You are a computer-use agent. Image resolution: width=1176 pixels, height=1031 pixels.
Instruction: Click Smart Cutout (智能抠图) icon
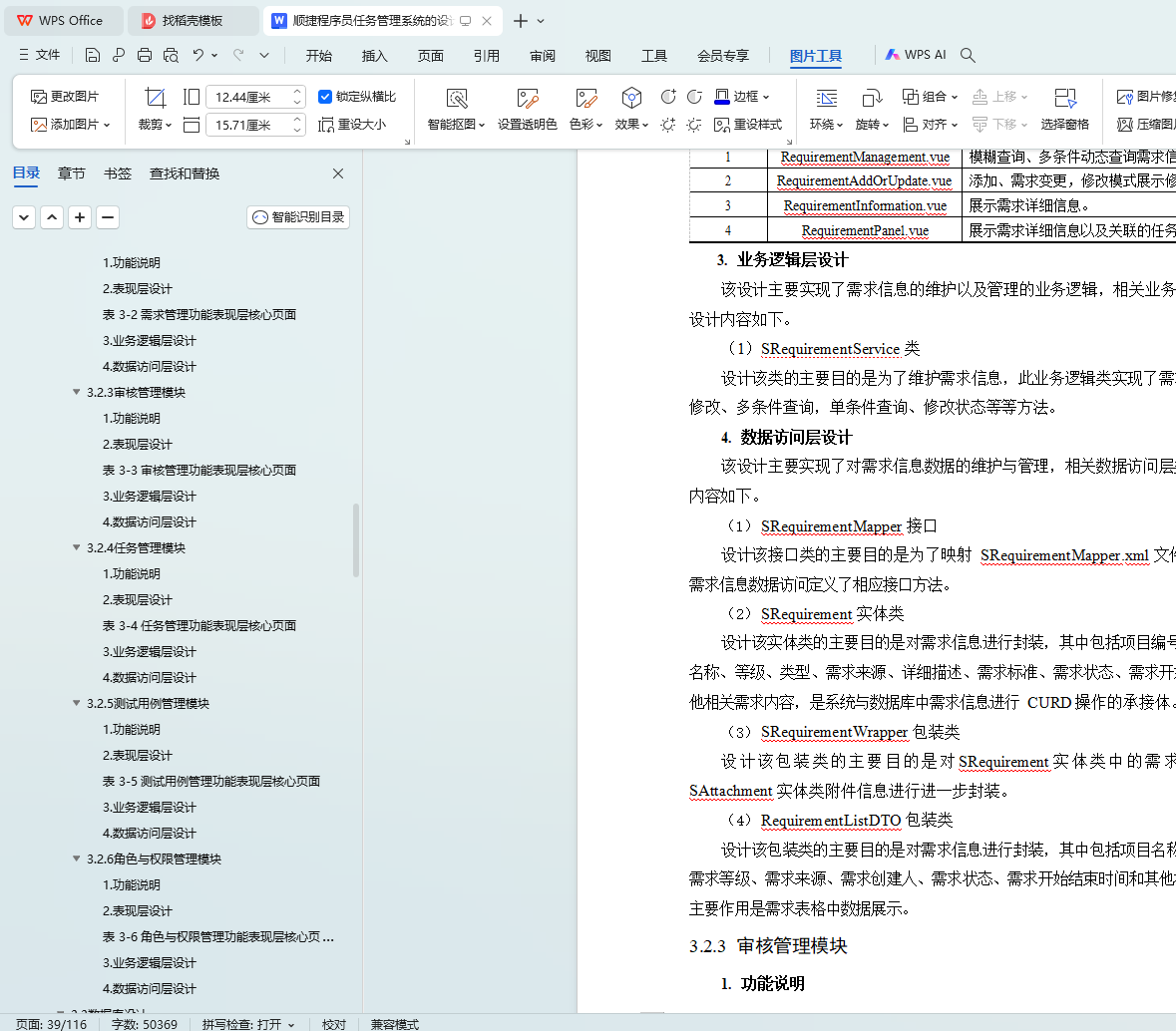[457, 99]
